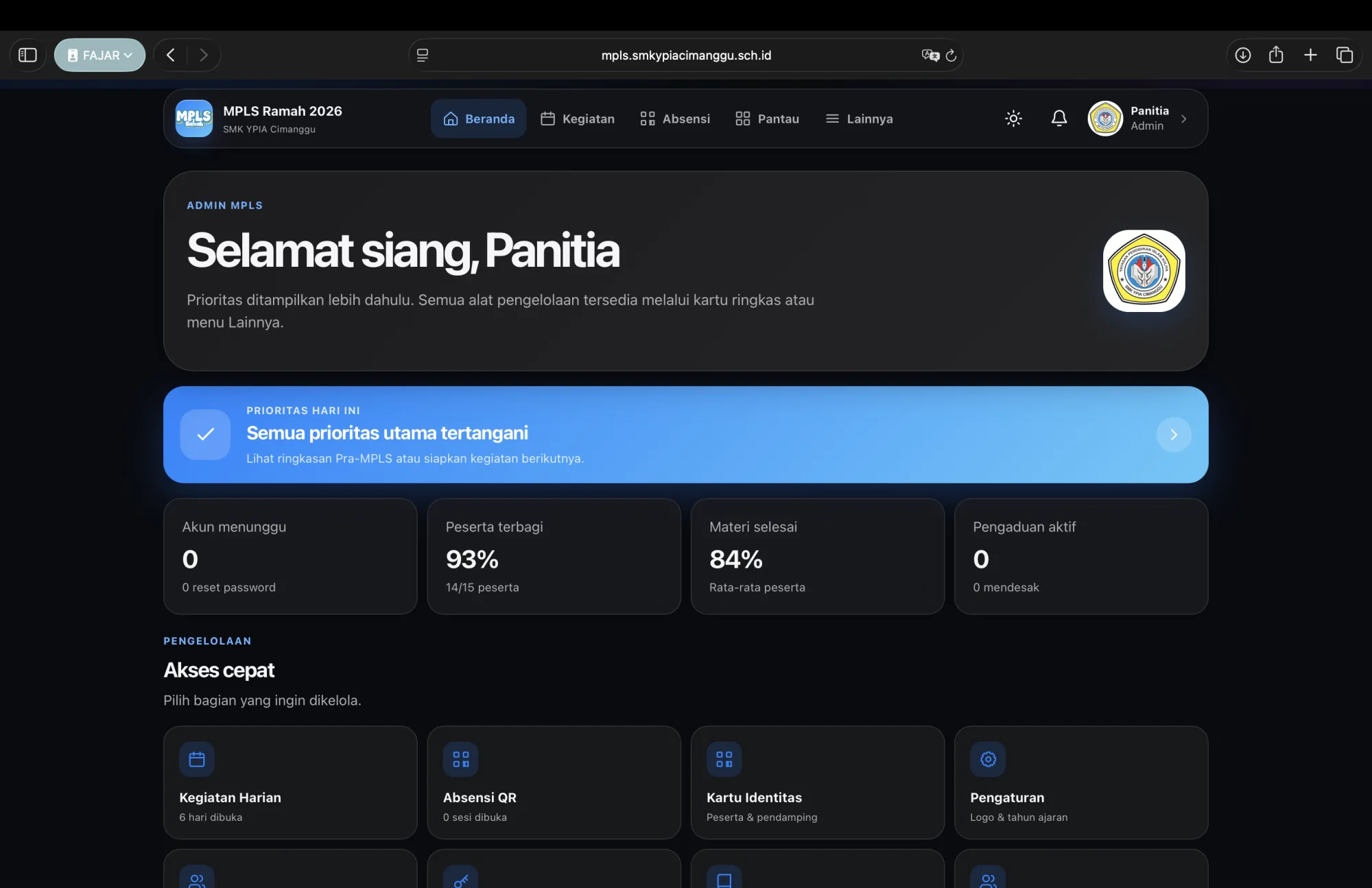Open the Peserta terbagi 93% stat card
Image resolution: width=1372 pixels, height=888 pixels.
tap(554, 556)
